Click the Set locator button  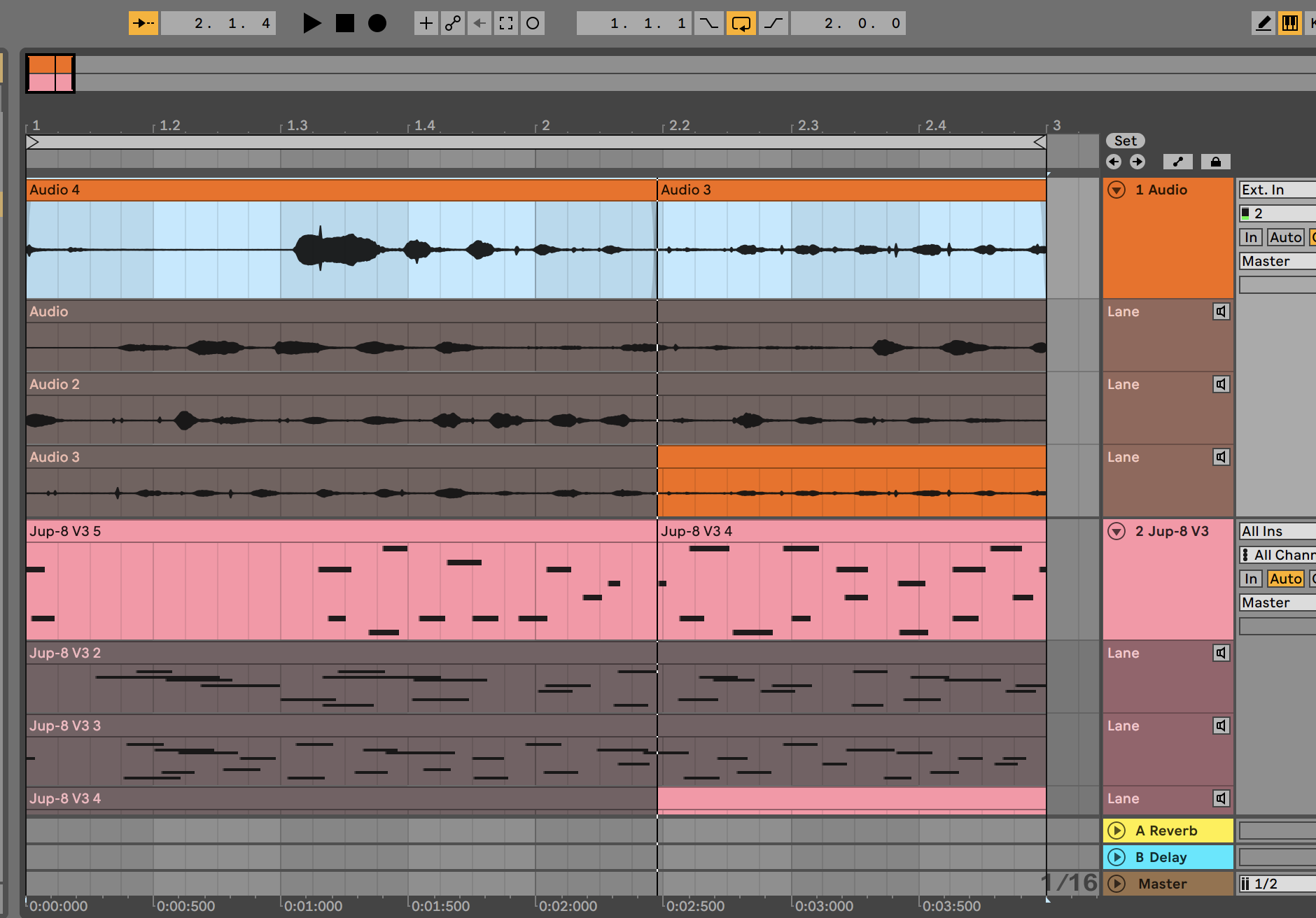pyautogui.click(x=1126, y=141)
